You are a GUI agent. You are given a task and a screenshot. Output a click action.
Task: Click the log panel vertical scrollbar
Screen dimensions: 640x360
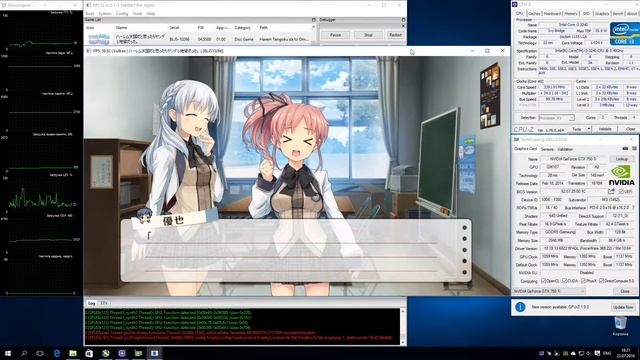[403, 327]
